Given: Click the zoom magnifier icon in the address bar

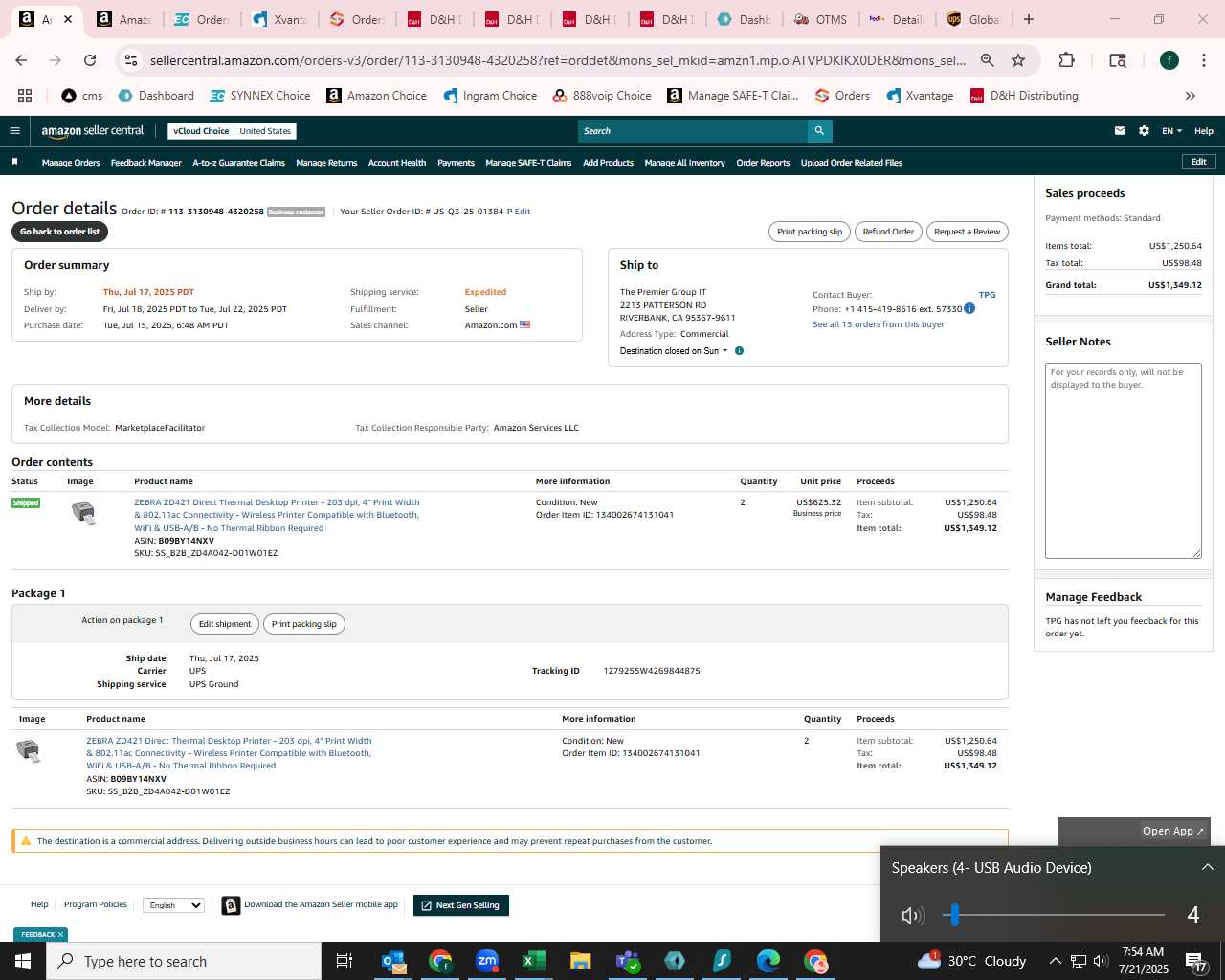Looking at the screenshot, I should 987,60.
